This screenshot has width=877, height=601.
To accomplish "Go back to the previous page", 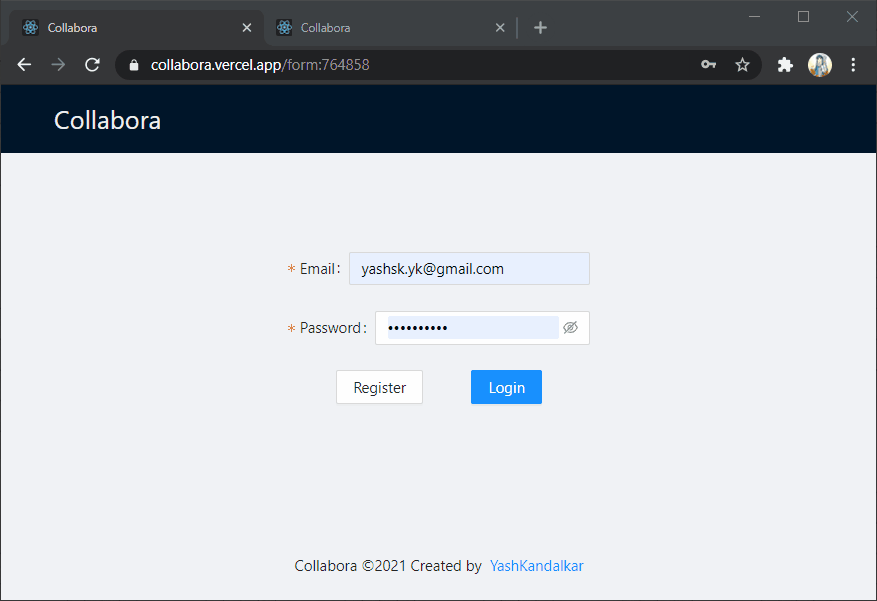I will click(24, 65).
